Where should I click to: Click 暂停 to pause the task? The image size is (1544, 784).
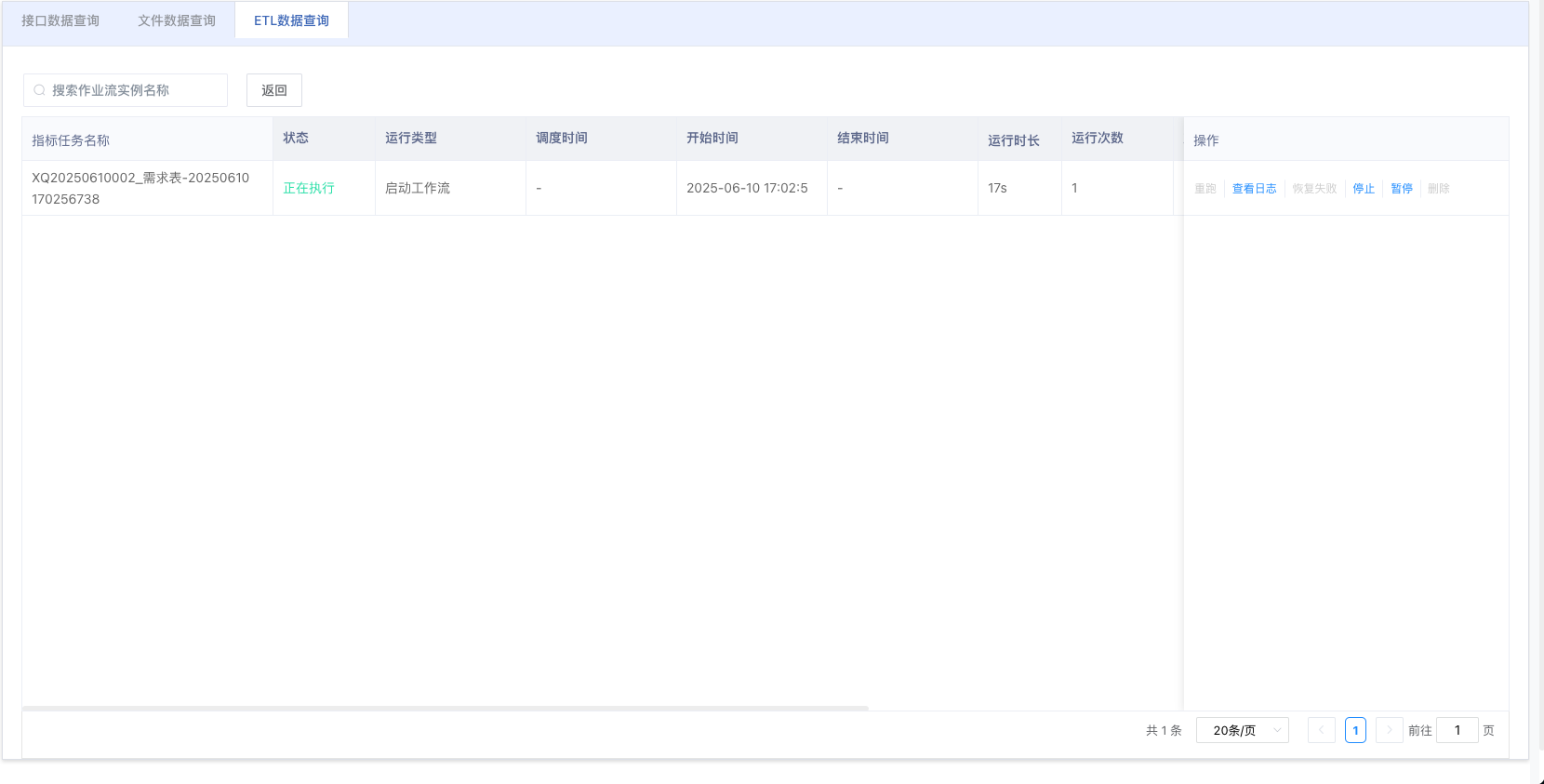pyautogui.click(x=1401, y=188)
